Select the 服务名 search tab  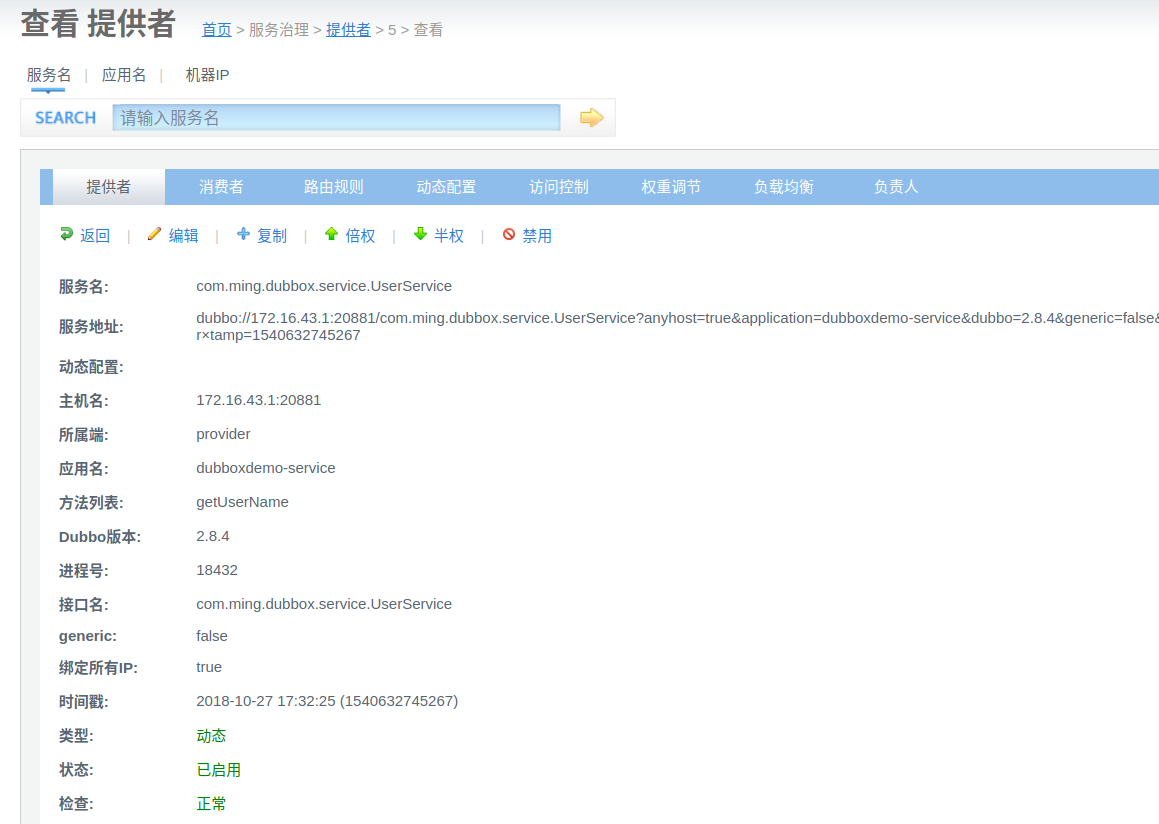pyautogui.click(x=49, y=75)
